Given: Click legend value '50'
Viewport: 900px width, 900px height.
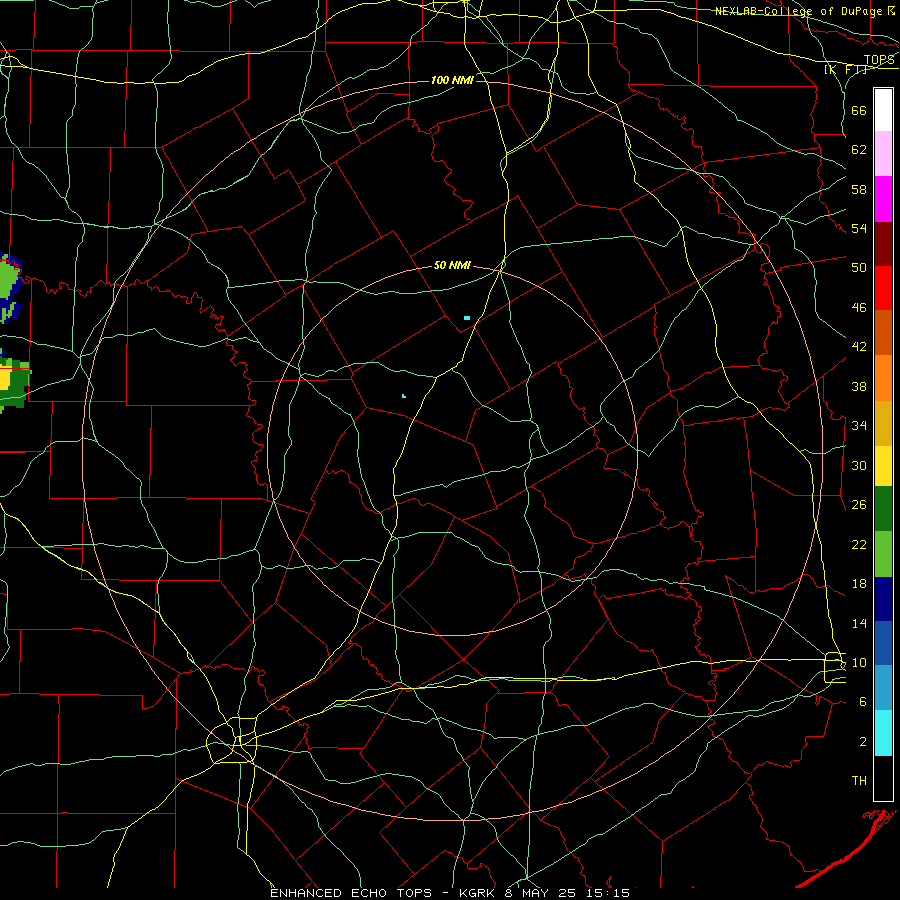Looking at the screenshot, I should pyautogui.click(x=859, y=268).
